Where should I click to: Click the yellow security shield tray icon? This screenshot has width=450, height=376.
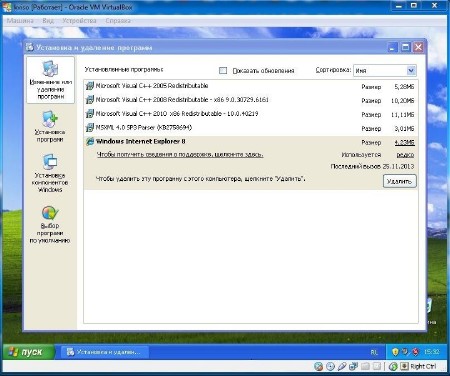[395, 352]
